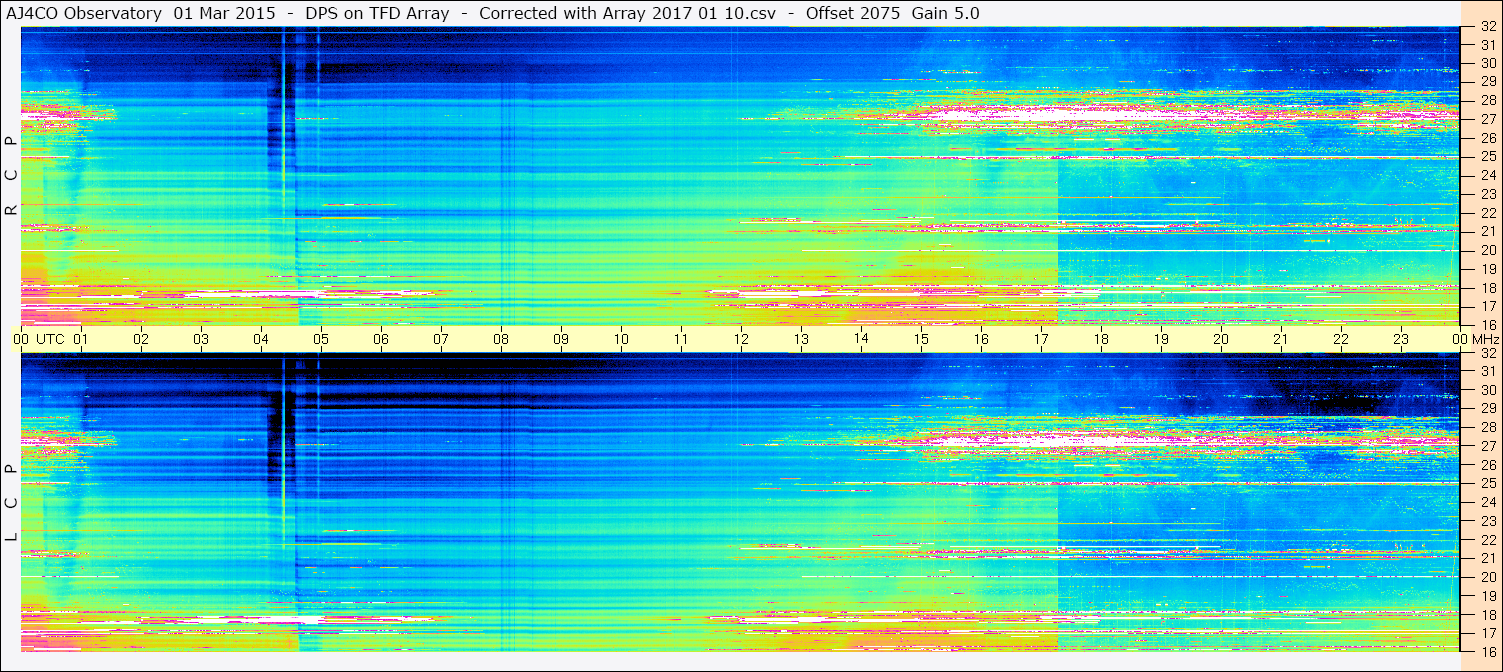
Task: Click the 30 frequency tick in RCP panel
Action: [x=1487, y=63]
